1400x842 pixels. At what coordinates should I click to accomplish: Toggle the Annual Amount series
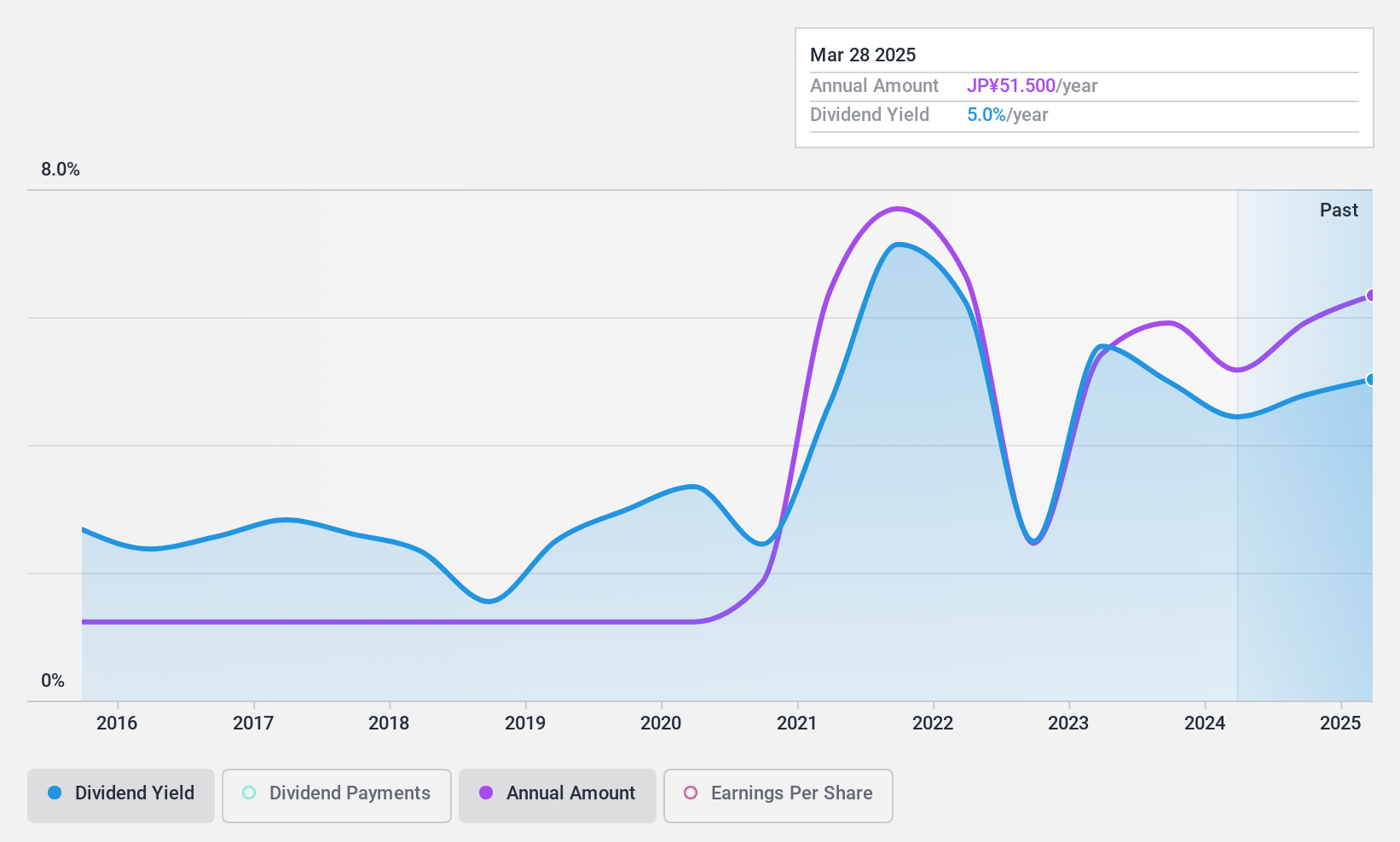click(558, 796)
